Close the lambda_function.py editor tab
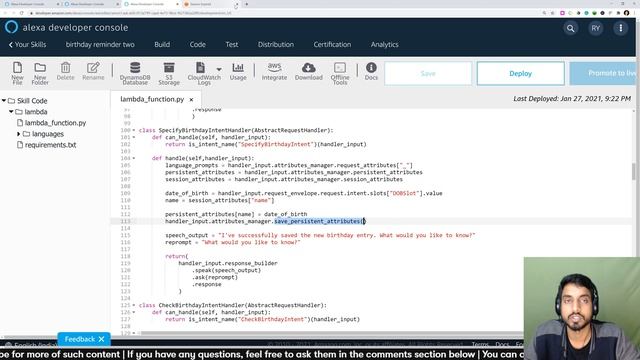The width and height of the screenshot is (640, 360). click(191, 100)
